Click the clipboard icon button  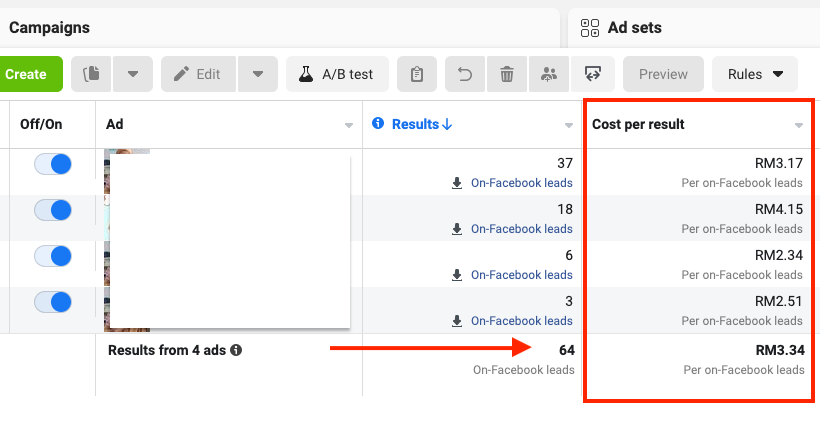(x=417, y=74)
